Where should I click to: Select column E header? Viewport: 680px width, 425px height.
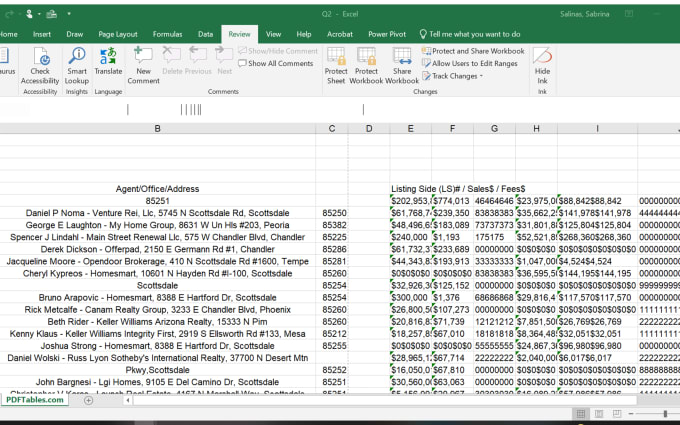(x=410, y=128)
